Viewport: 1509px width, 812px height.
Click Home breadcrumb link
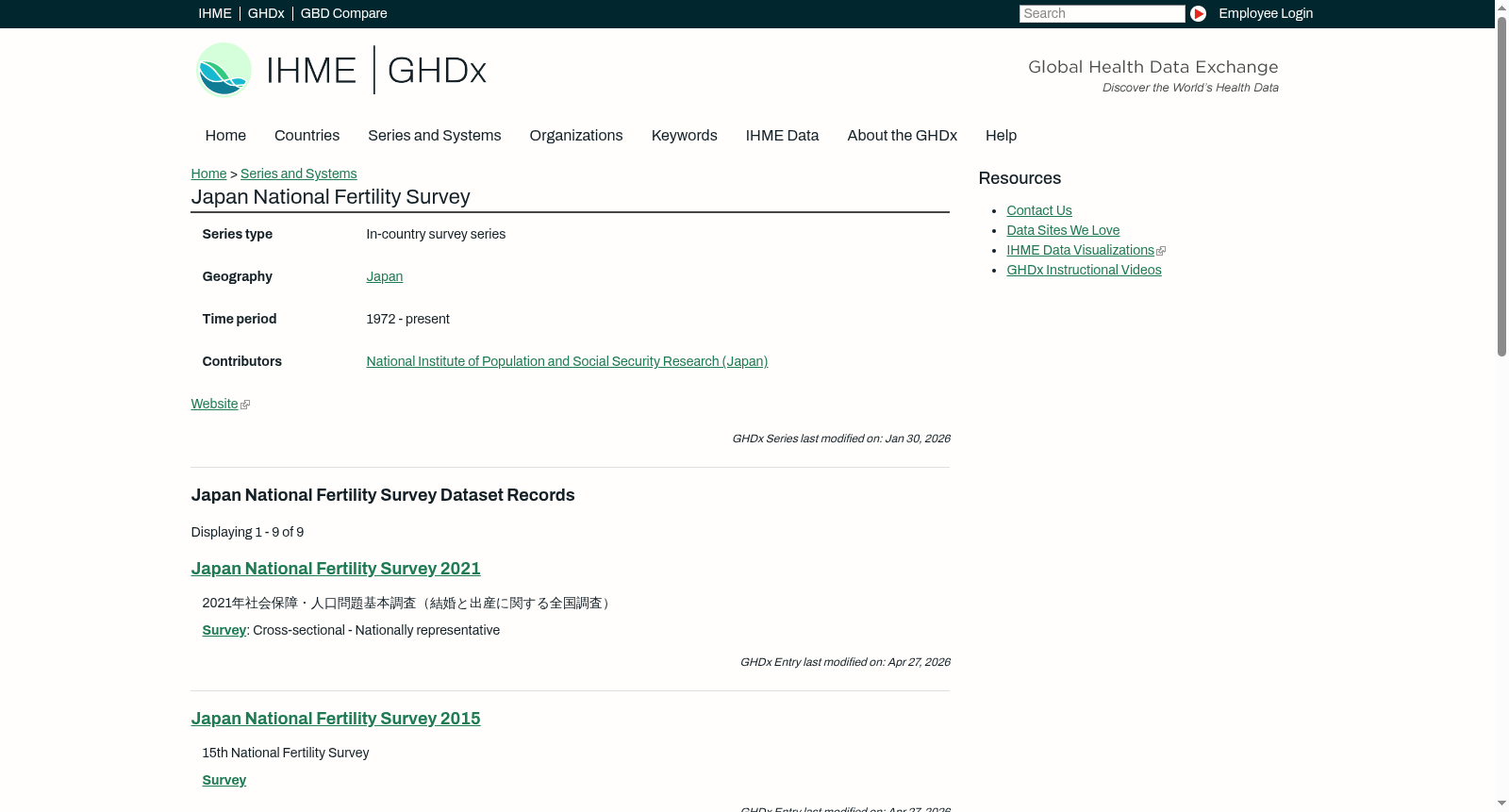pos(208,174)
